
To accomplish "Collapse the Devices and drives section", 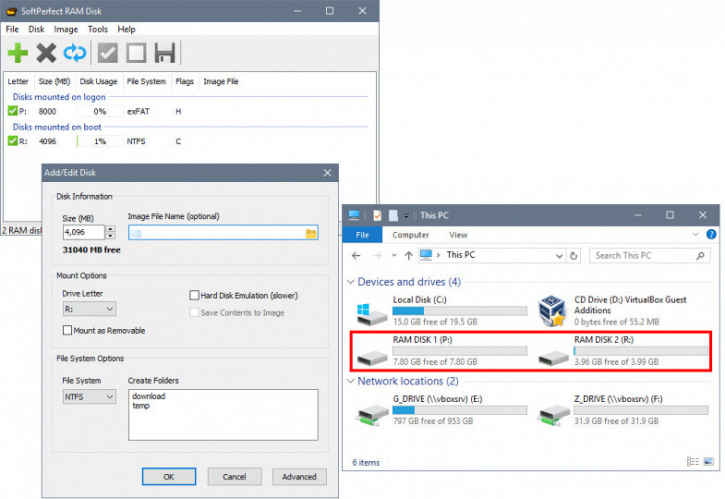I will [x=350, y=282].
